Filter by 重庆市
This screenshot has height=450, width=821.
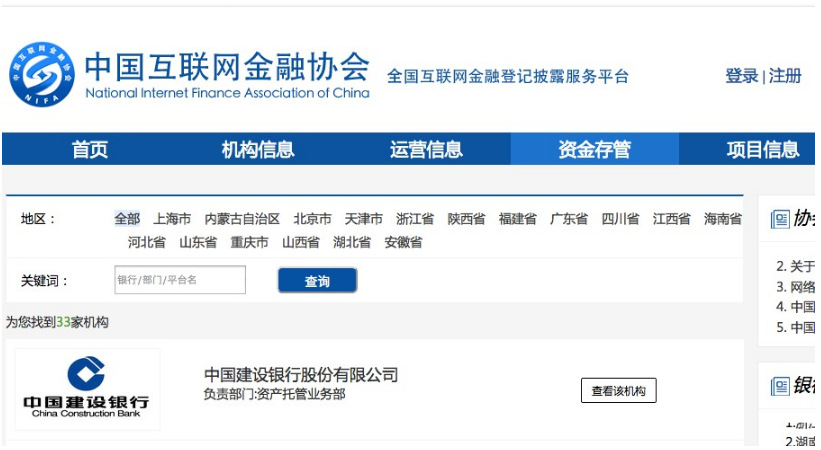point(249,242)
